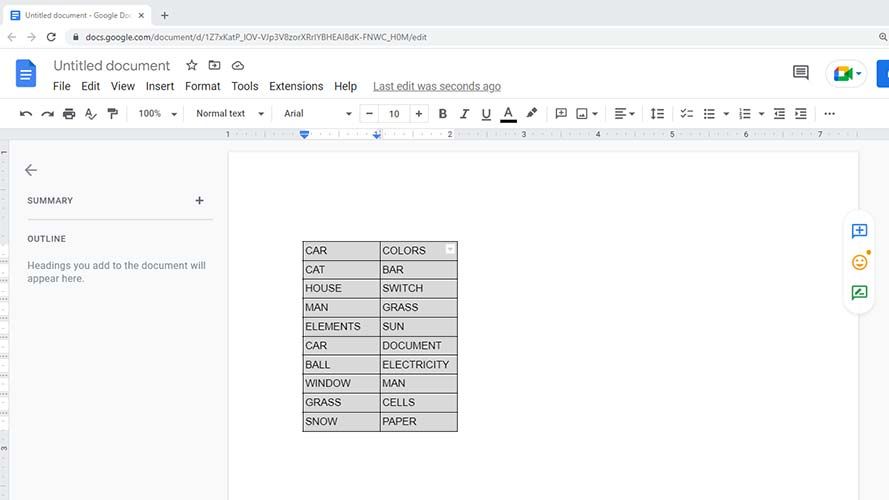Add a comment from the toolbar
889x500 pixels.
[561, 113]
